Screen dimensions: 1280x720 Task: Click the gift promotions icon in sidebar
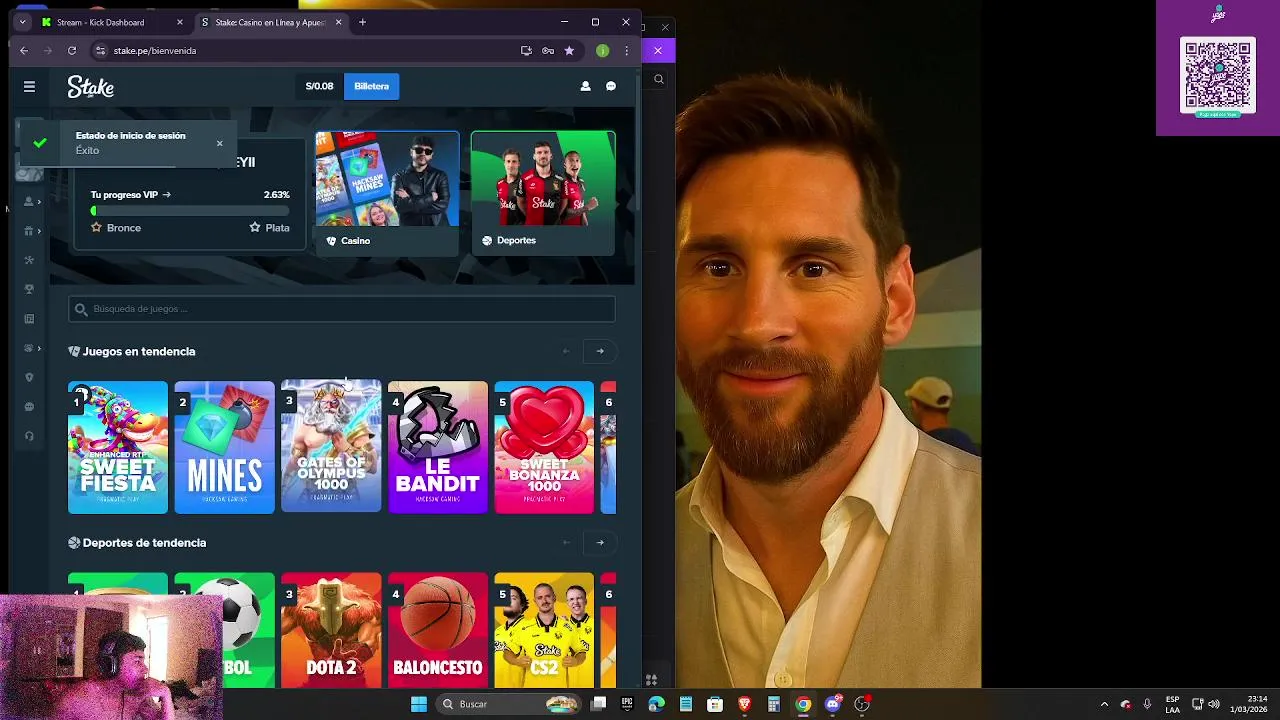[x=28, y=231]
